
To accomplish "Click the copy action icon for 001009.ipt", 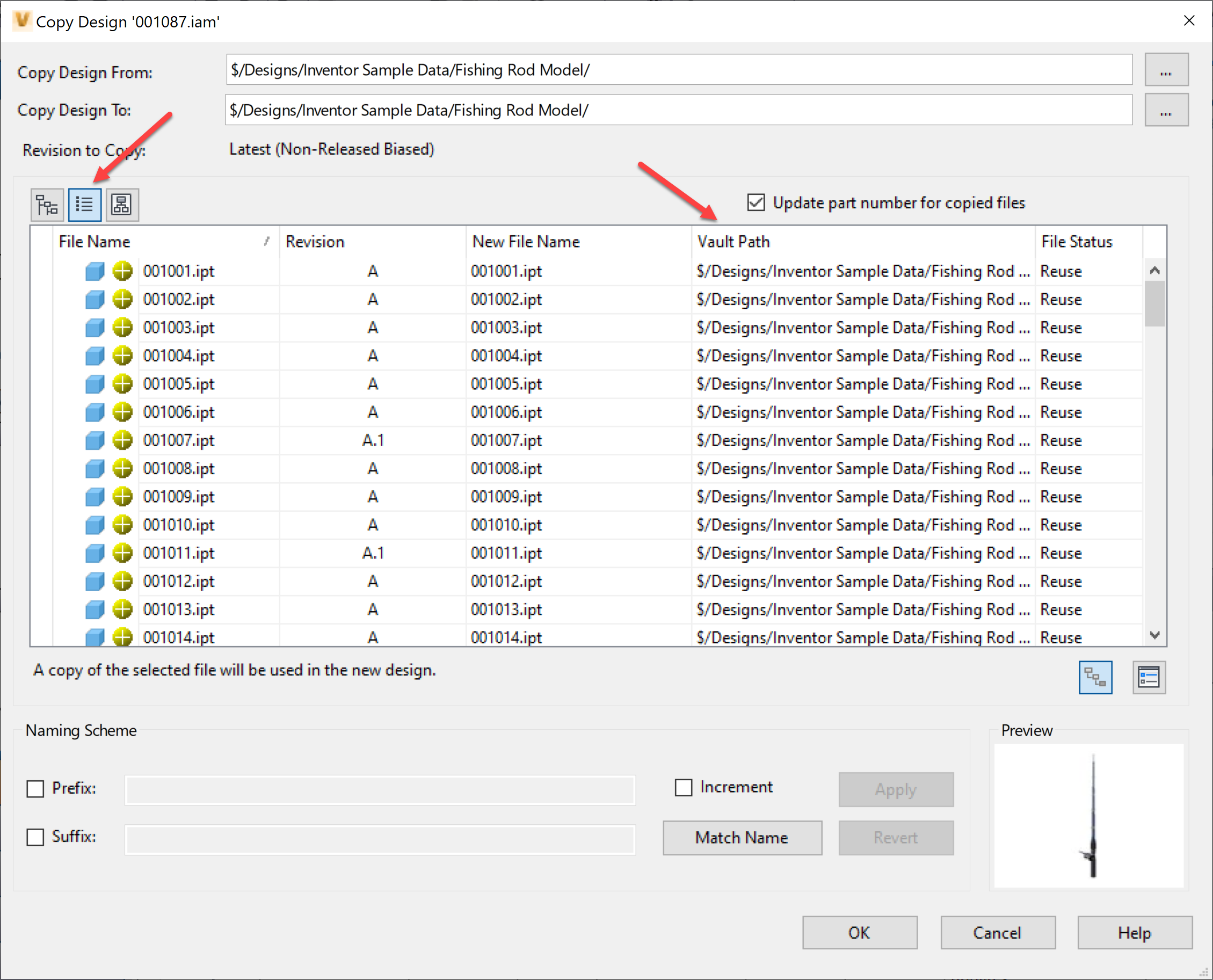I will click(122, 497).
